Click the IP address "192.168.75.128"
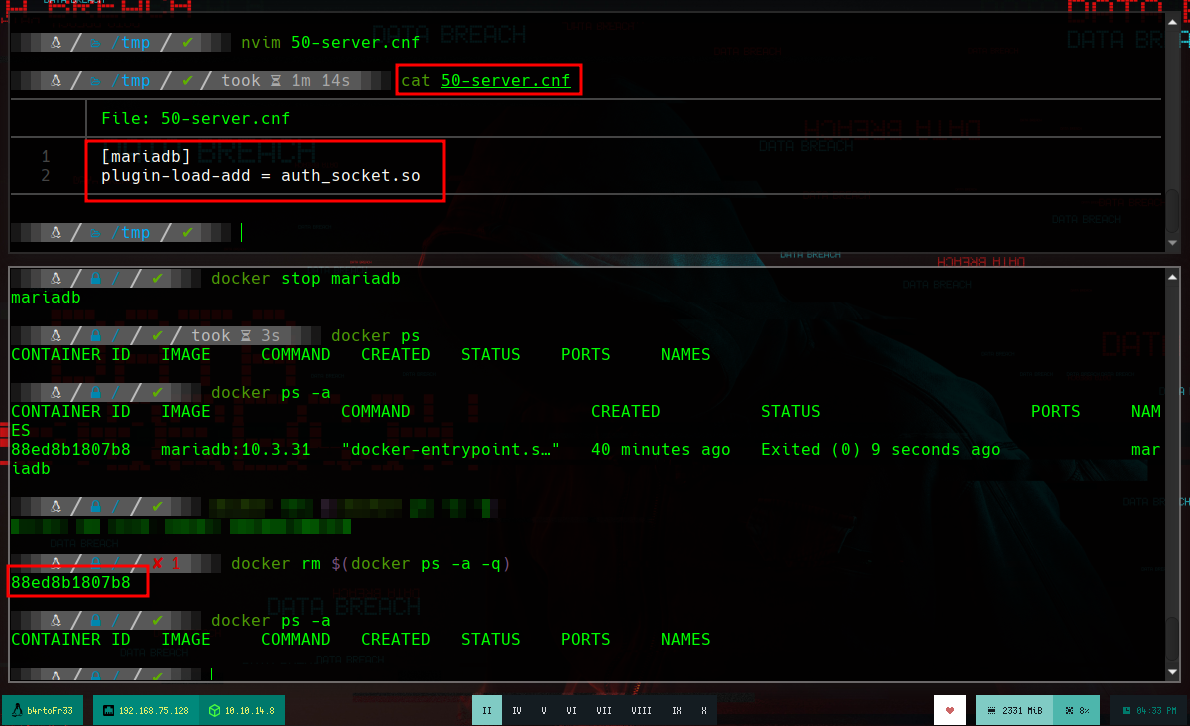This screenshot has height=726, width=1190. click(x=153, y=711)
